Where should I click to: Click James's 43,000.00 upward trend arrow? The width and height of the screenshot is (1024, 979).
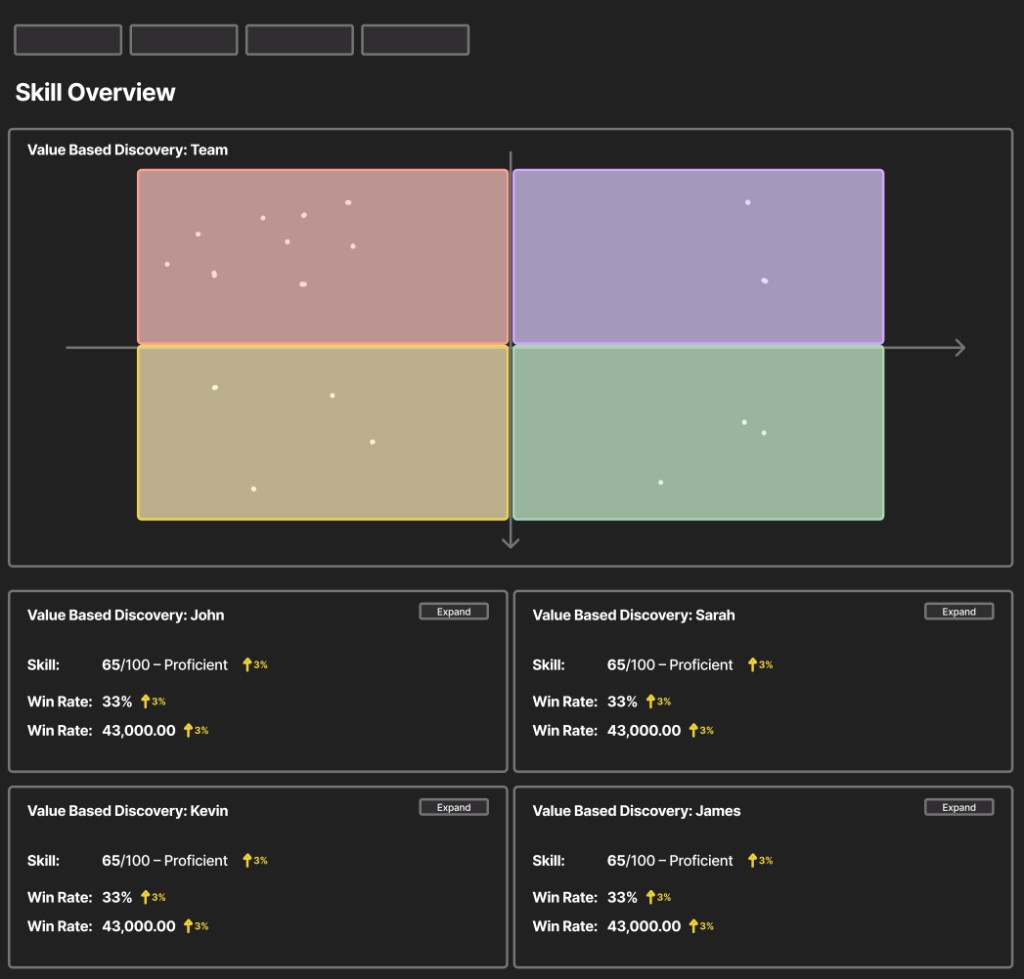tap(694, 925)
